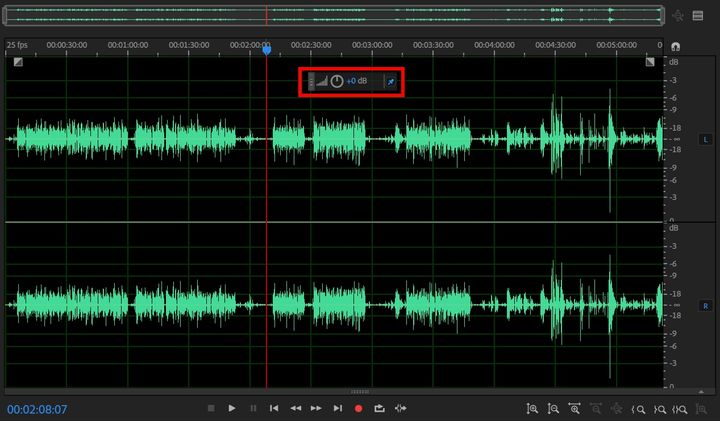The image size is (720, 421).
Task: Toggle the Skip Selection button
Action: pyautogui.click(x=401, y=408)
